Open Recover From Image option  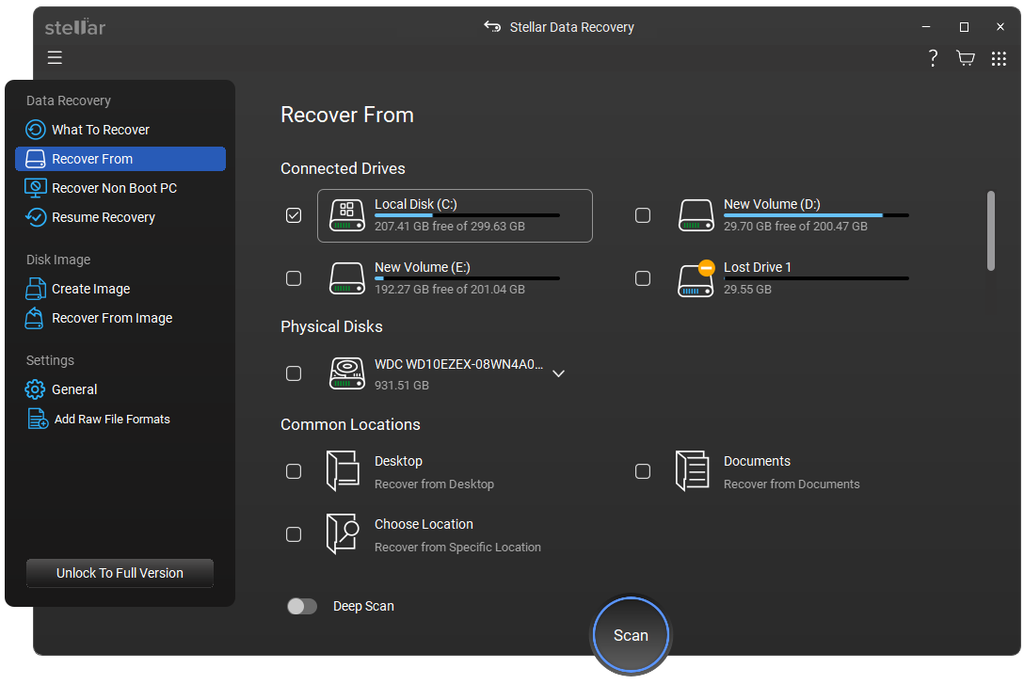click(120, 318)
